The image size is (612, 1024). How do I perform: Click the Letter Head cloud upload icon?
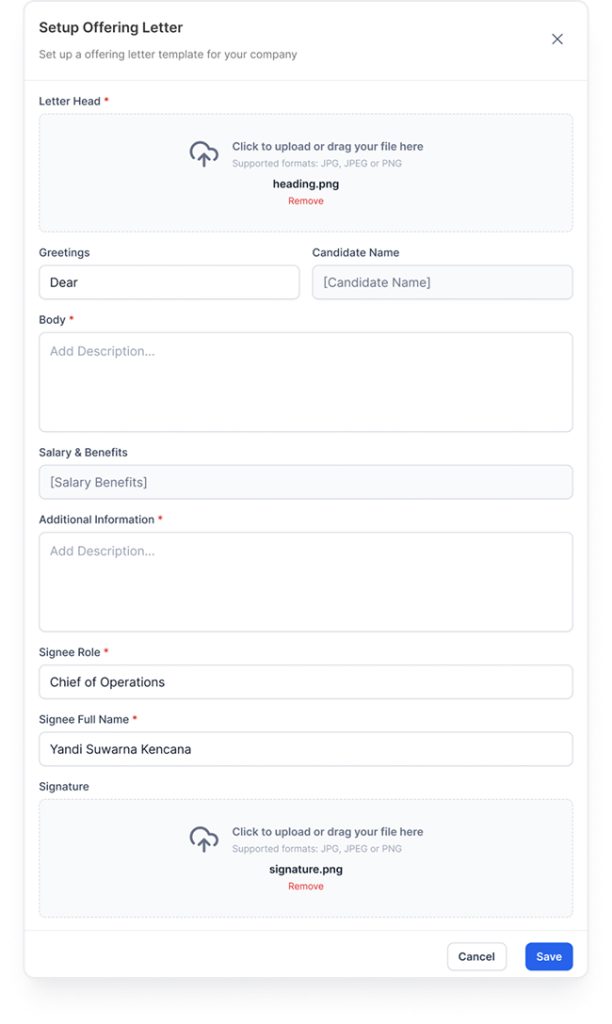[204, 154]
